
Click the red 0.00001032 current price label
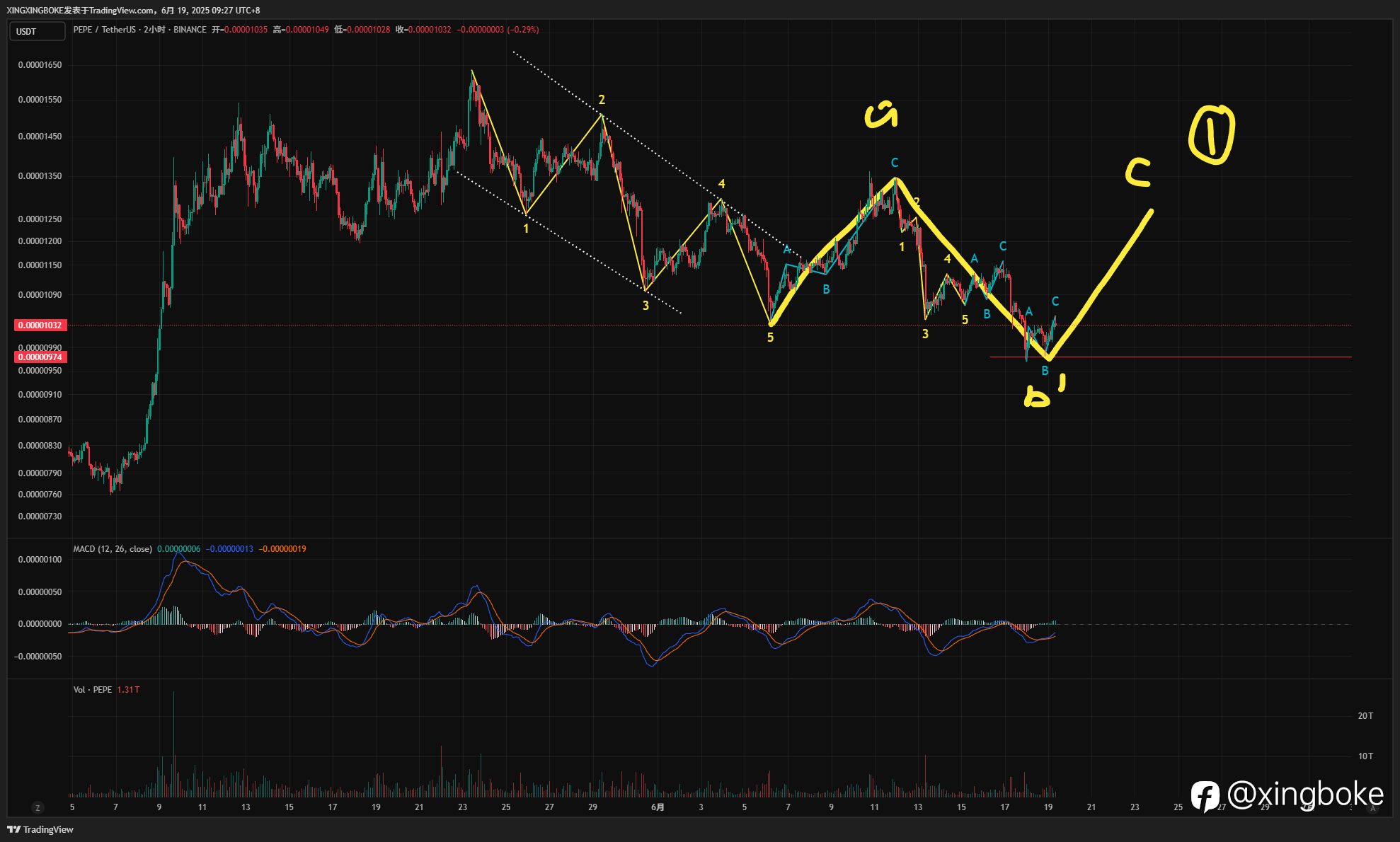tap(40, 325)
